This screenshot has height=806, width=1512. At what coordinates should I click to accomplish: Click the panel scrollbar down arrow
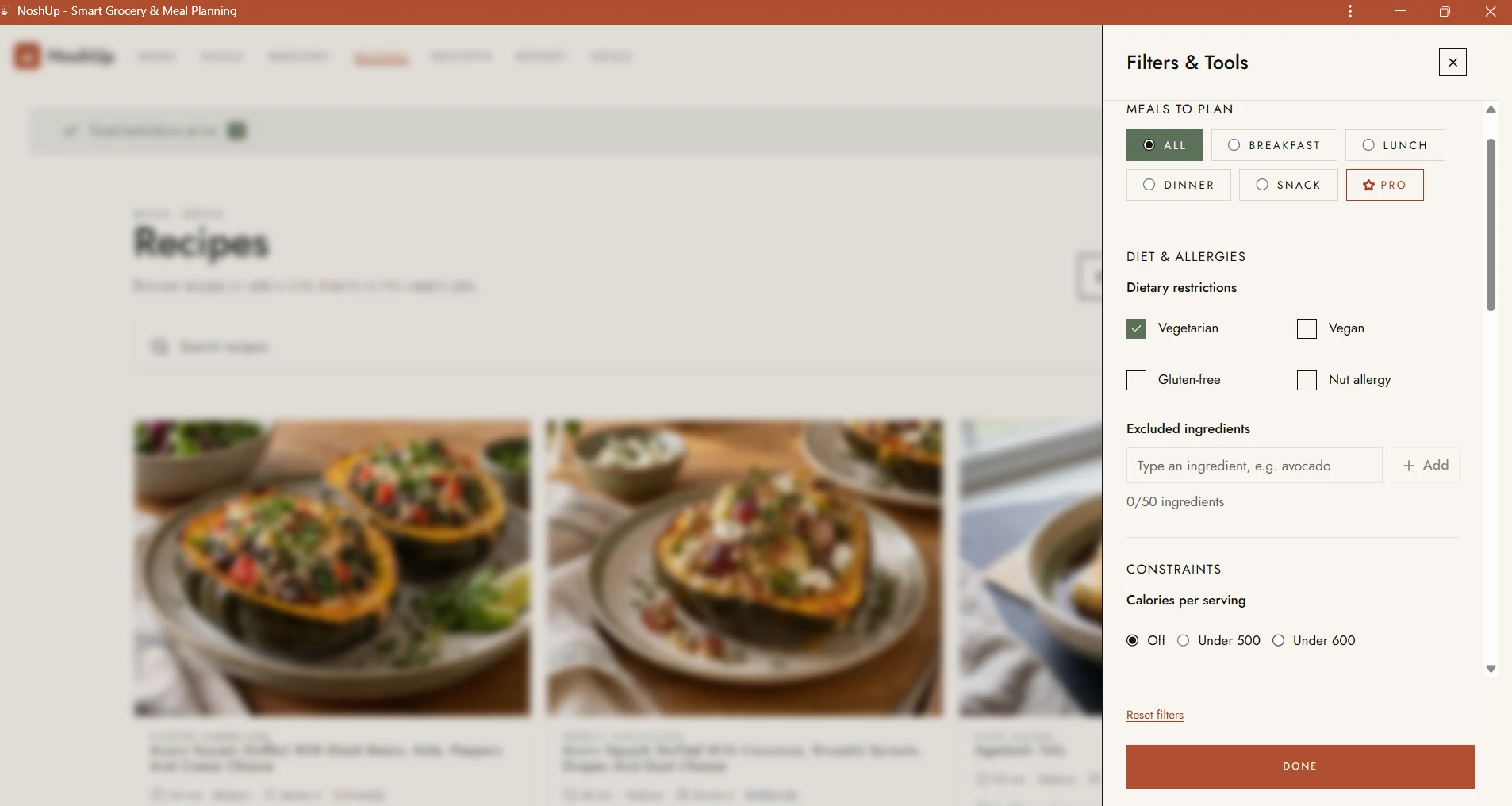pos(1491,669)
